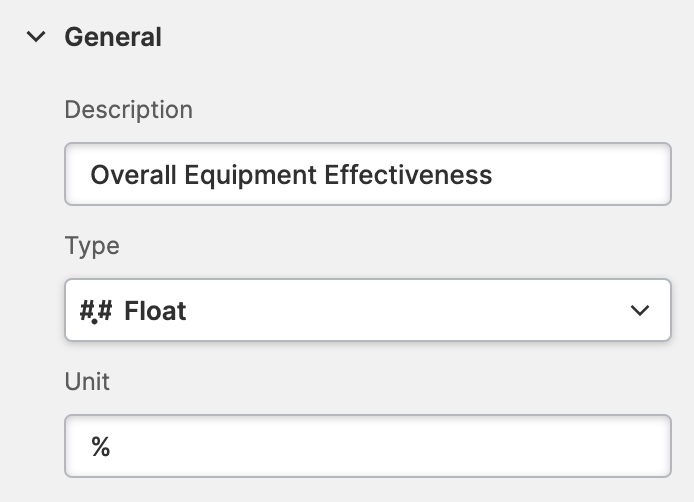Click the 'Float' text in Type selector
The image size is (694, 502).
click(155, 311)
